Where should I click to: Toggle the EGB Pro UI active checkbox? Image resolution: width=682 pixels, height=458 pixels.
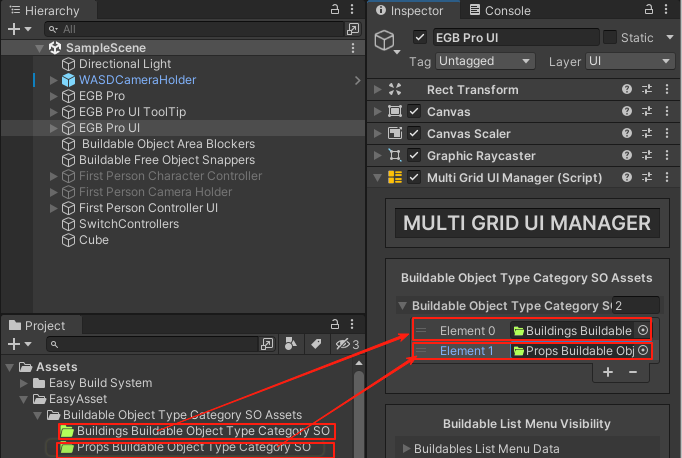click(419, 37)
